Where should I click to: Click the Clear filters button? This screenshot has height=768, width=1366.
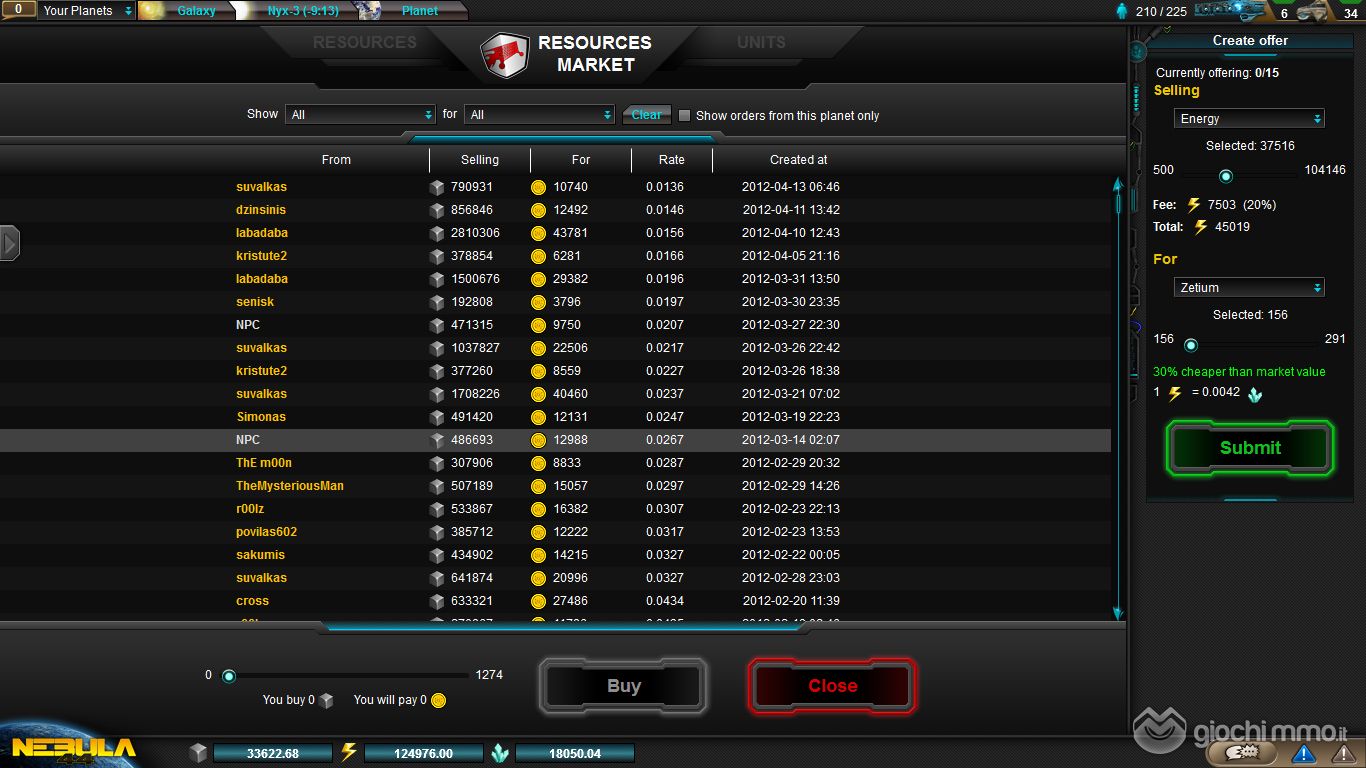point(646,115)
